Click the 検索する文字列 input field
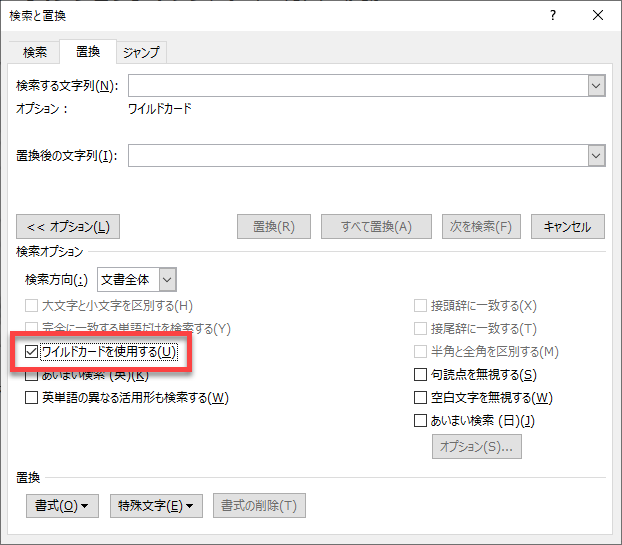Screen dimensions: 622x545 coord(357,86)
